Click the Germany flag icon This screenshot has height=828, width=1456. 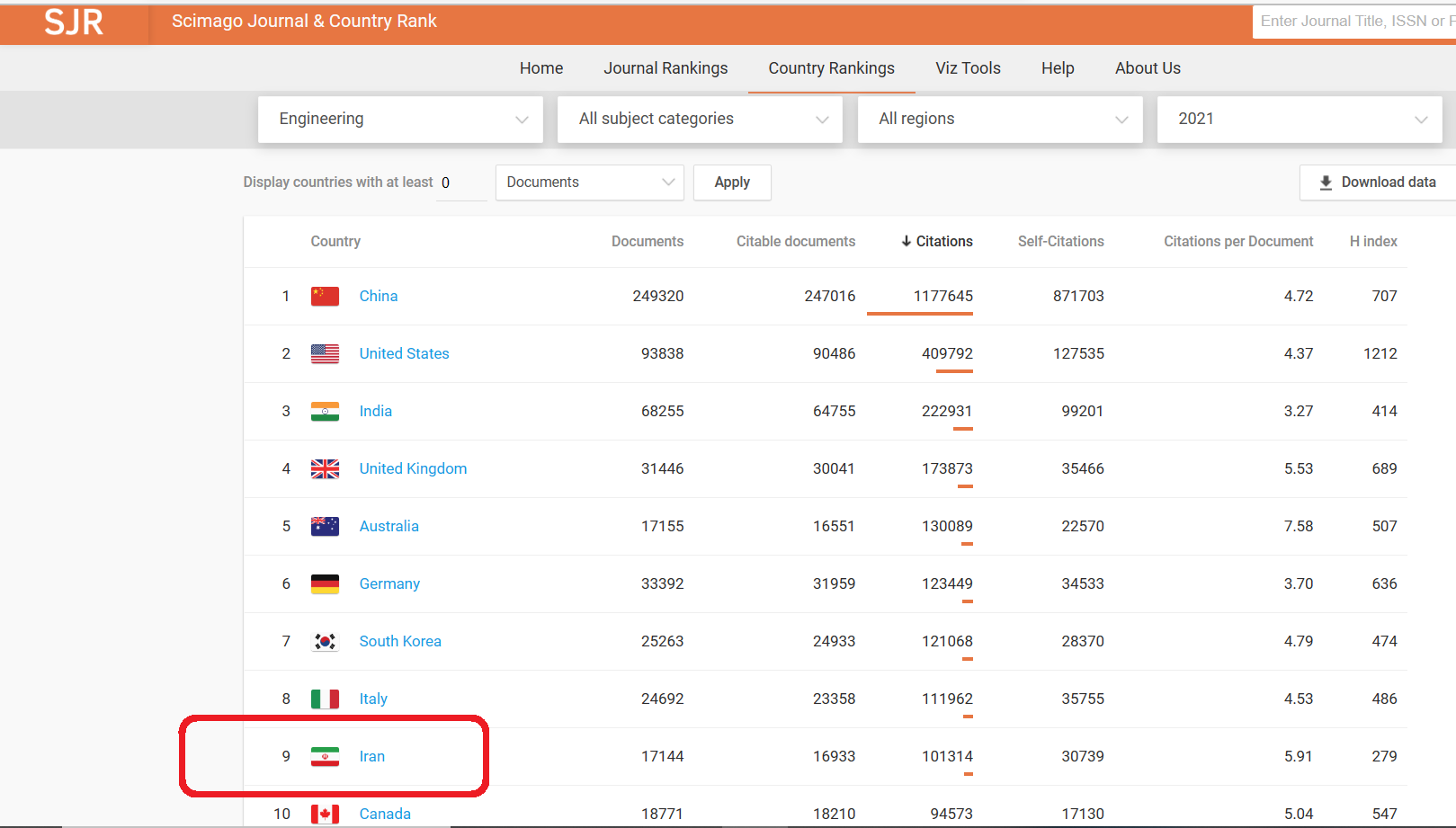325,583
